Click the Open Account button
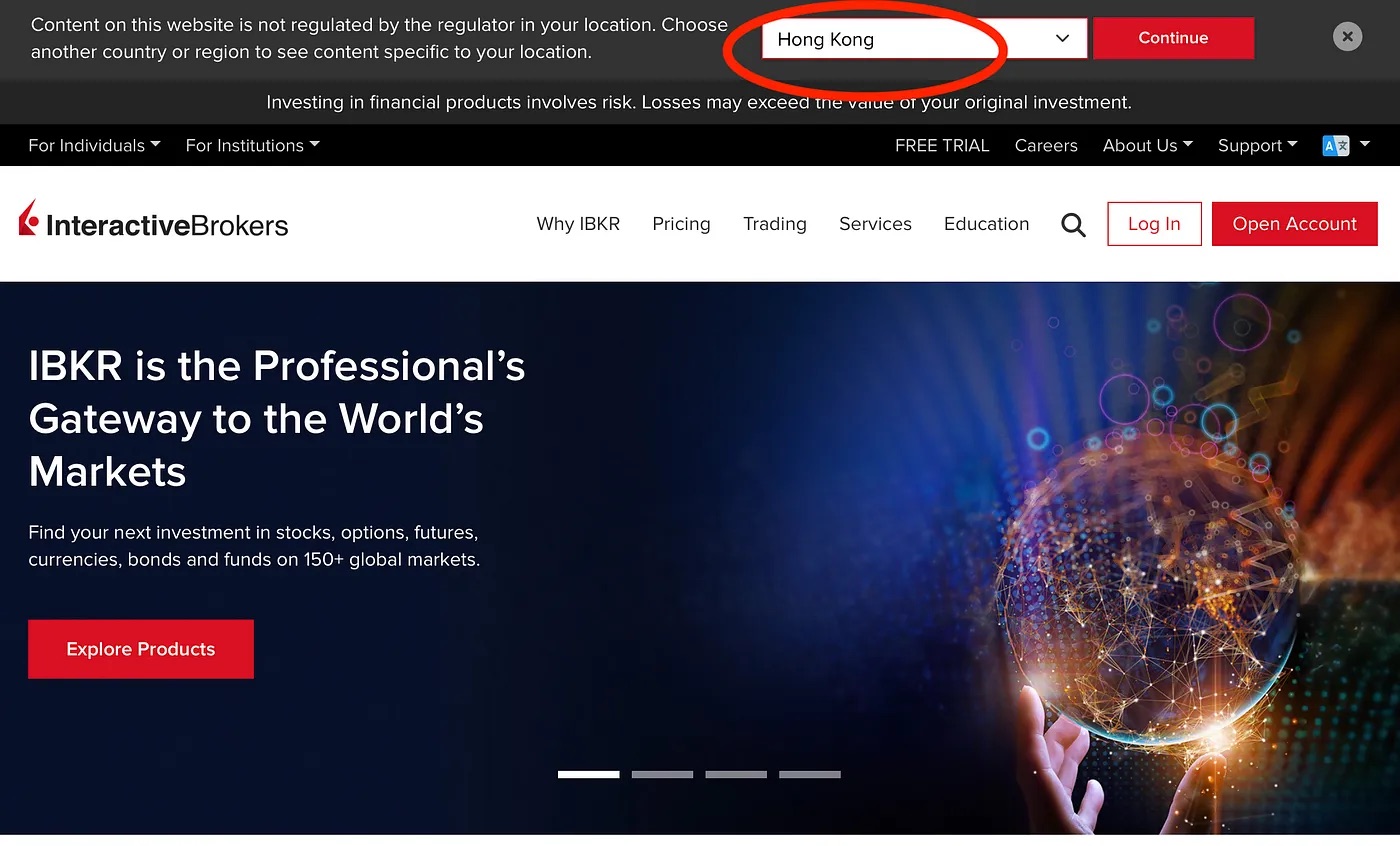Screen dimensions: 1400x846 pos(1294,224)
